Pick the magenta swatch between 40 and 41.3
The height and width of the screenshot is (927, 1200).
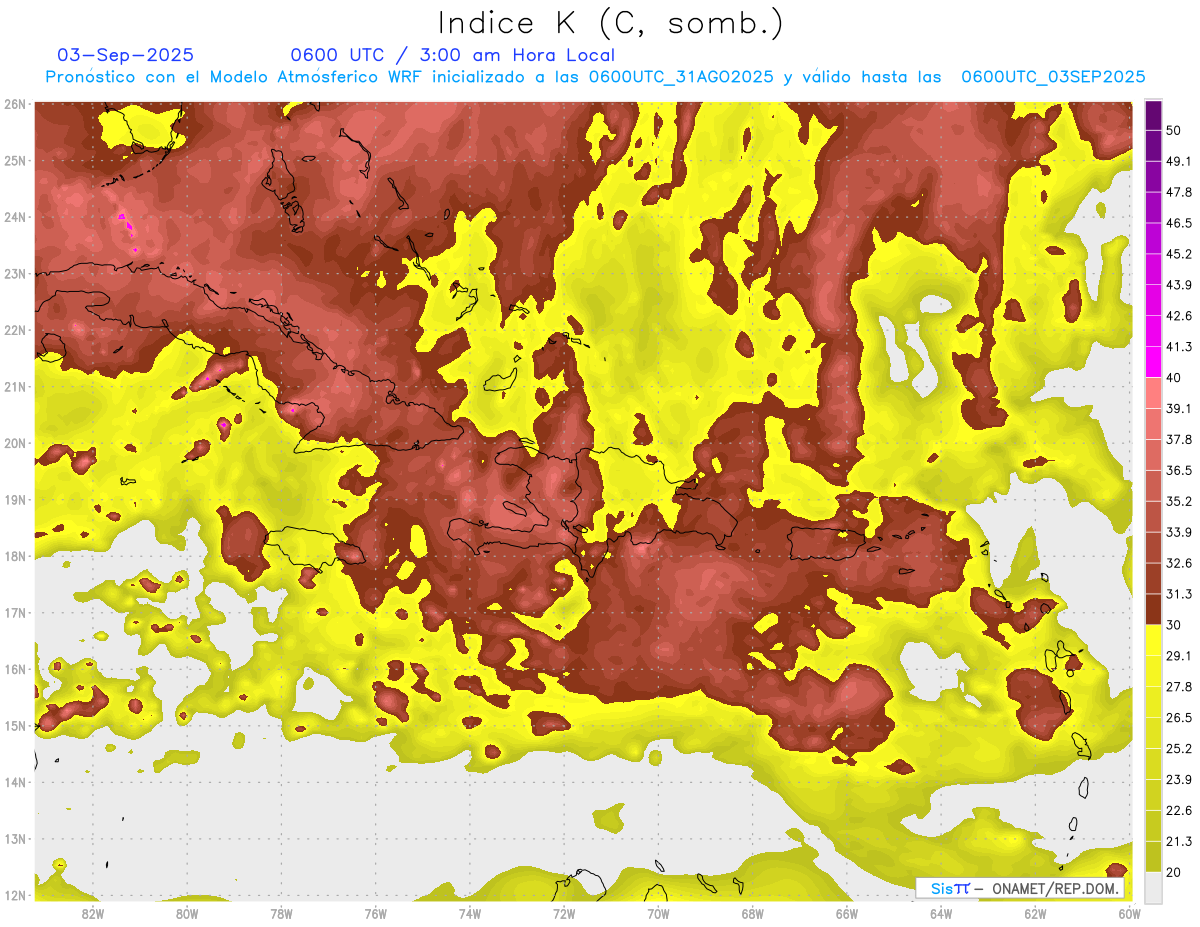pos(1153,361)
